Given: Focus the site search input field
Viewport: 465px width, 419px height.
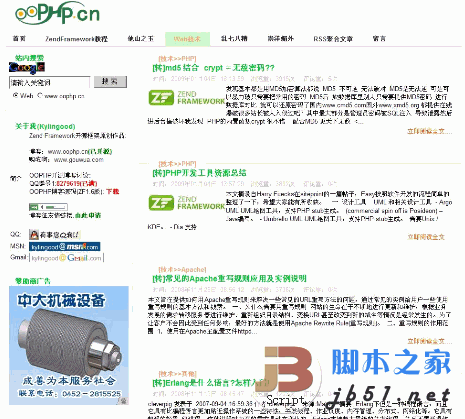Looking at the screenshot, I should coord(49,82).
